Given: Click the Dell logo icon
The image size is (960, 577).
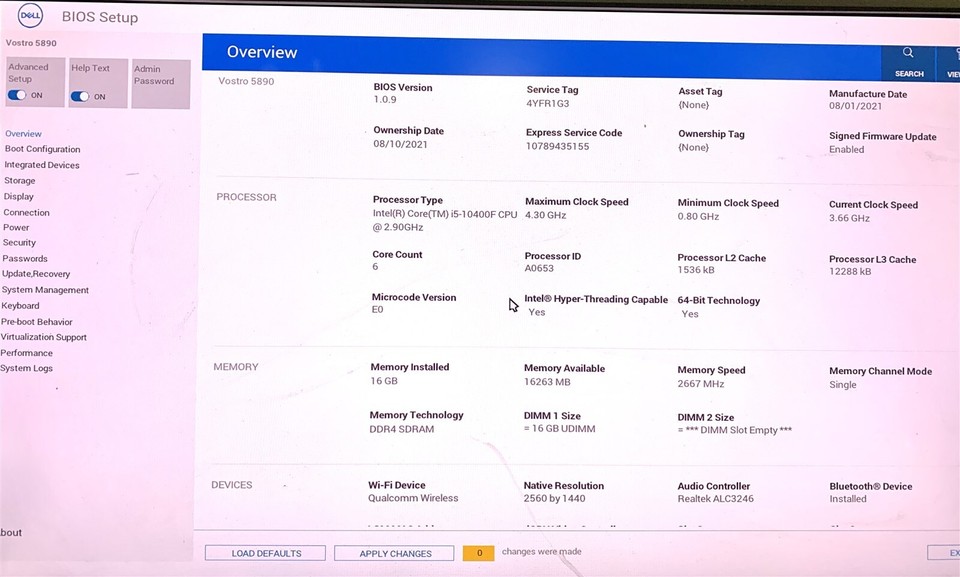Looking at the screenshot, I should click(x=30, y=15).
